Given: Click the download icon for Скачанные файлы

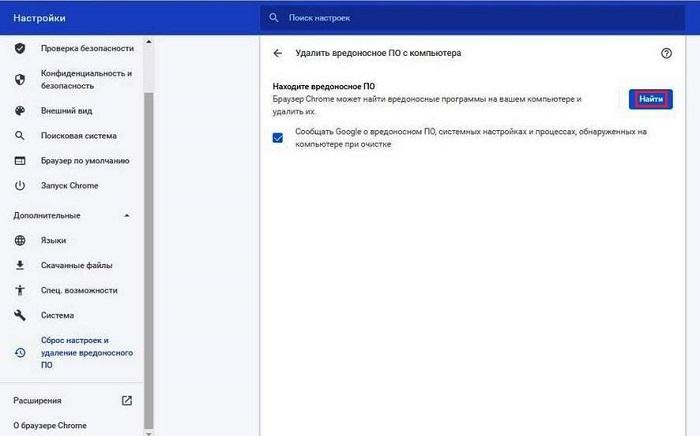Looking at the screenshot, I should (20, 266).
